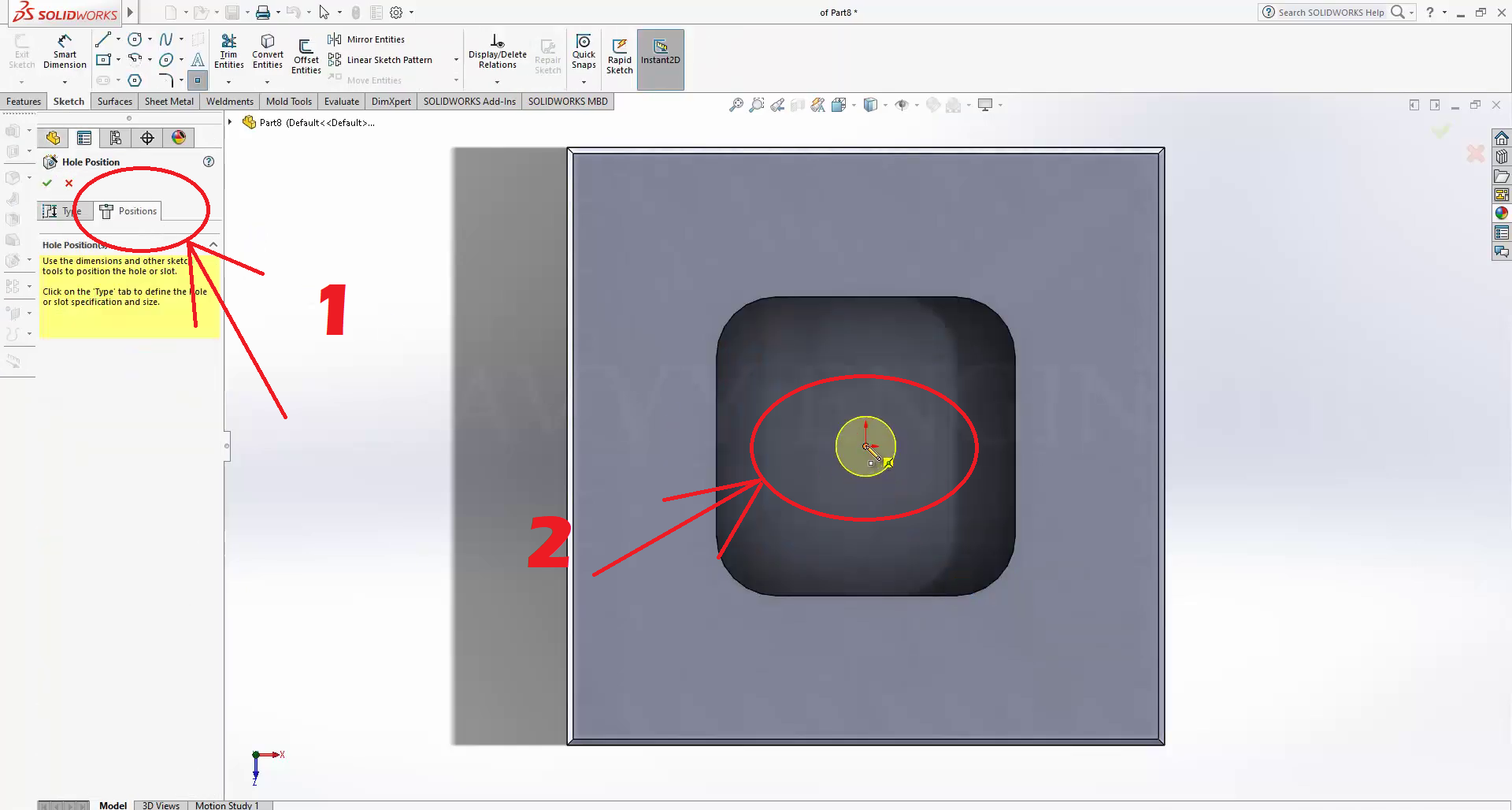Open the DimXpertManager crosshair tab
This screenshot has height=810, width=1512.
pos(147,139)
